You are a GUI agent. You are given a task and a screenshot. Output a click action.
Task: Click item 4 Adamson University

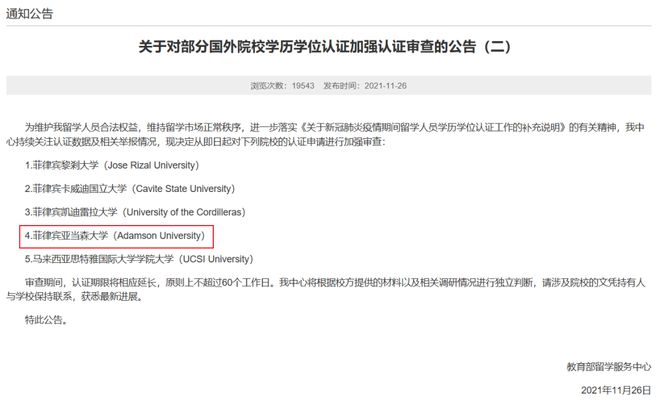pyautogui.click(x=115, y=236)
